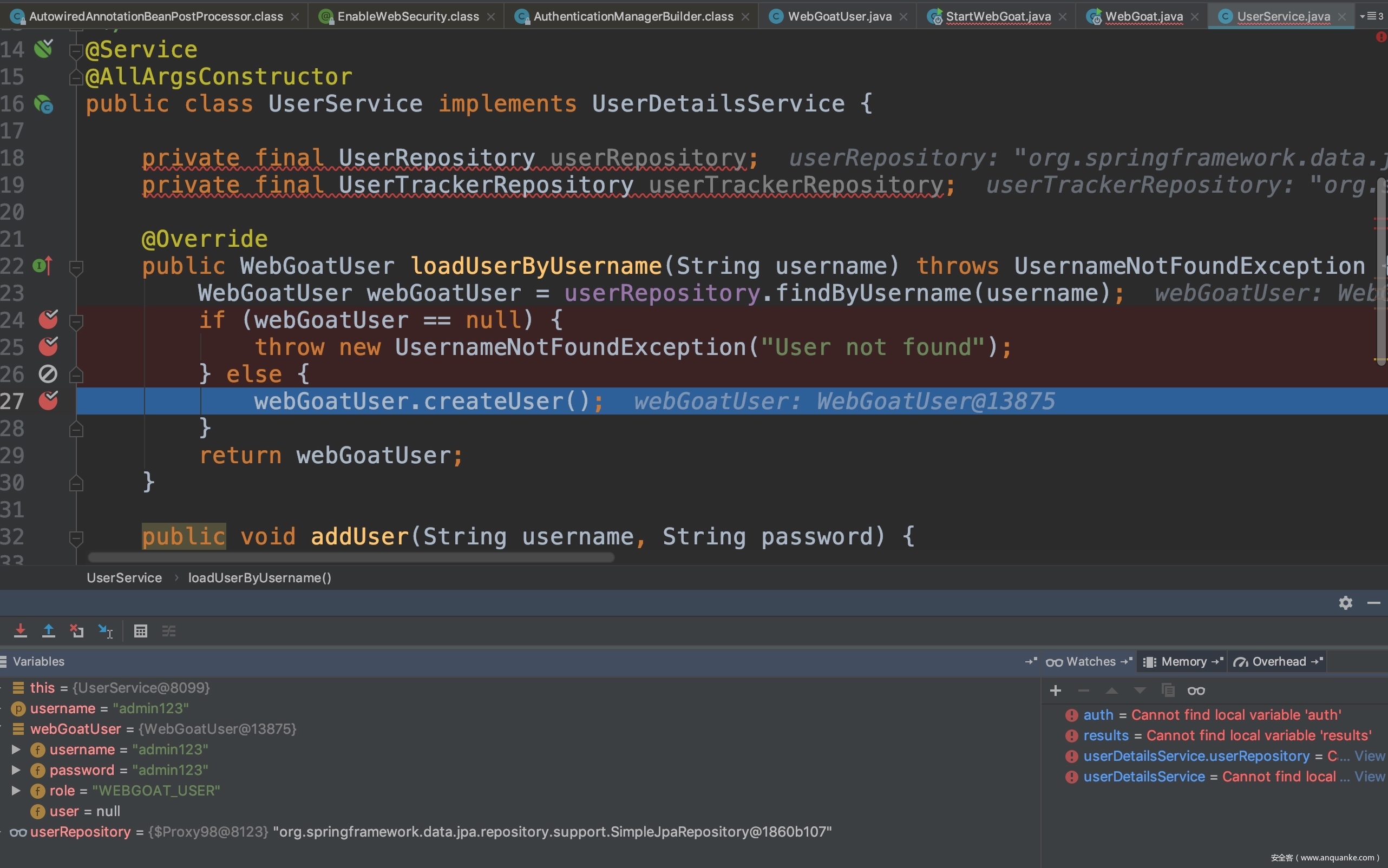
Task: Click the restore-layout arrow left of Watches
Action: point(1031,661)
